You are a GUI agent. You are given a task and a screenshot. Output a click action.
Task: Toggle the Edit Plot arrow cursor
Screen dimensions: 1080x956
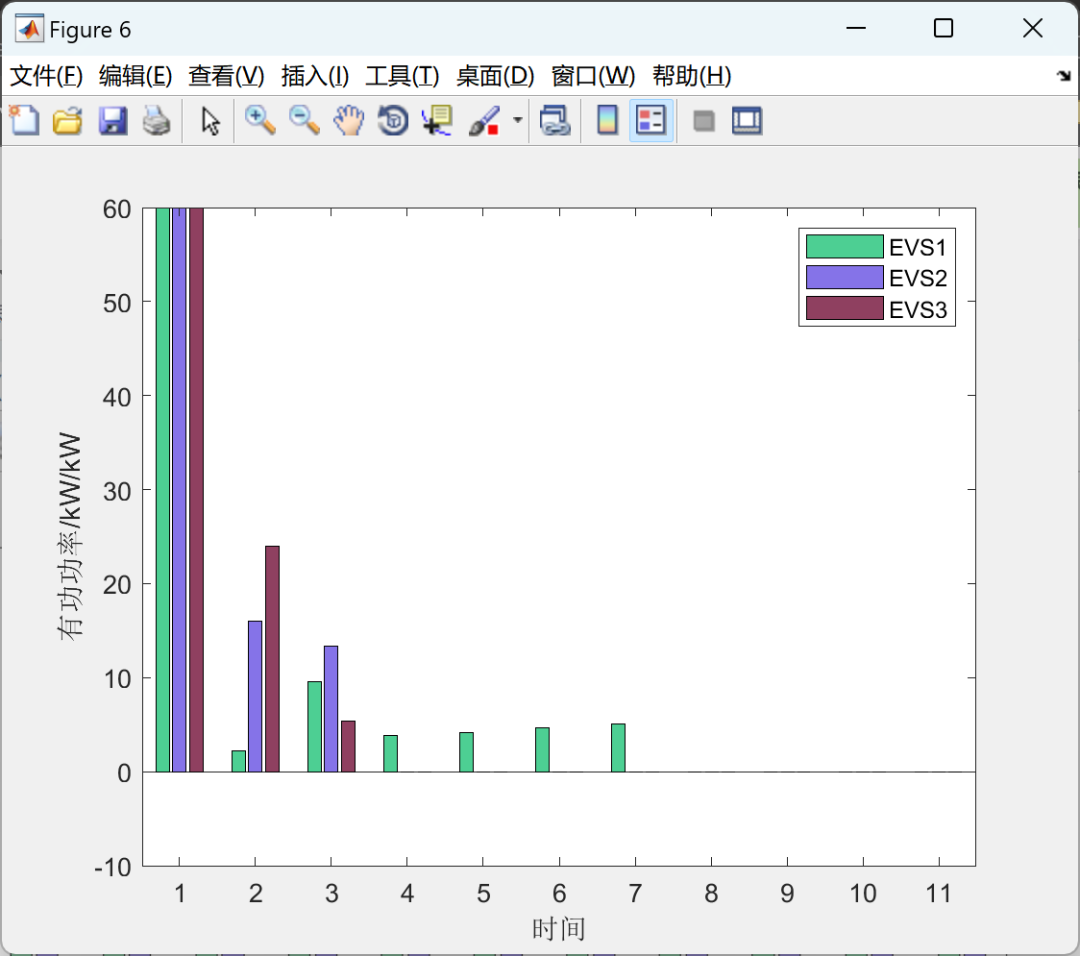click(x=210, y=121)
